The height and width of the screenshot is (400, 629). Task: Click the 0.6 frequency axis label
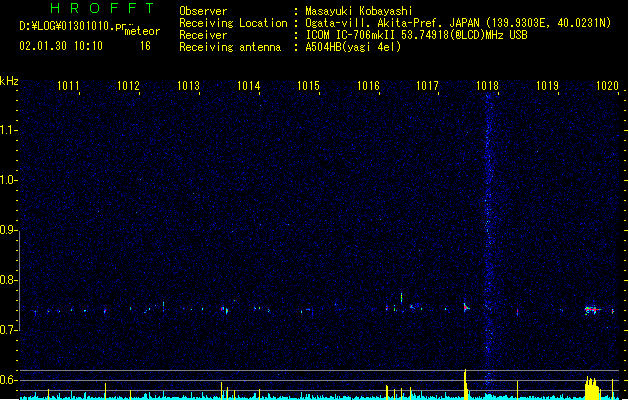pos(8,380)
